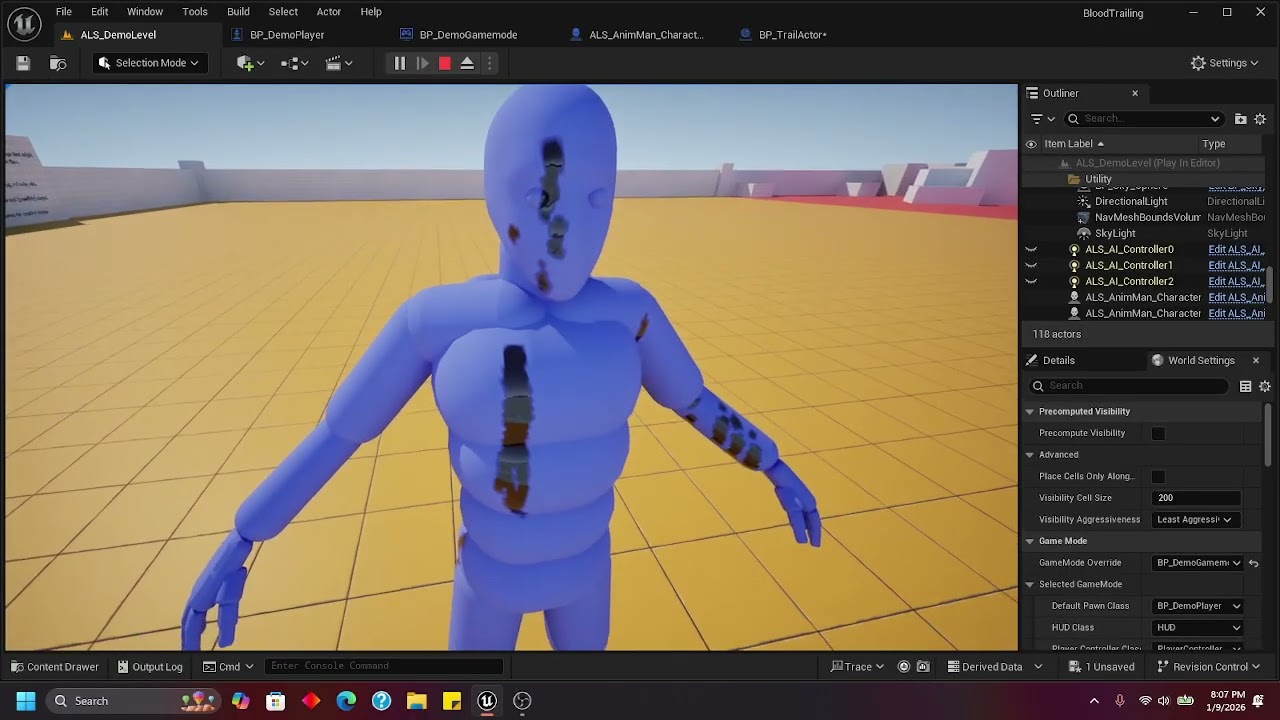Sort by Item Label column
The image size is (1280, 720).
click(1074, 144)
